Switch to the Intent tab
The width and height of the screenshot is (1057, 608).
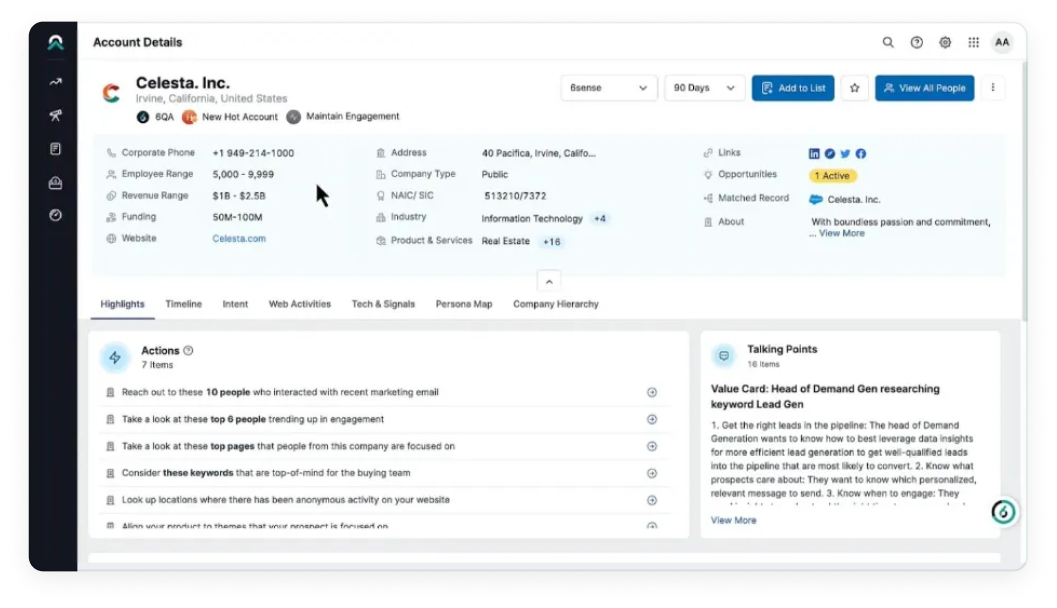click(235, 304)
